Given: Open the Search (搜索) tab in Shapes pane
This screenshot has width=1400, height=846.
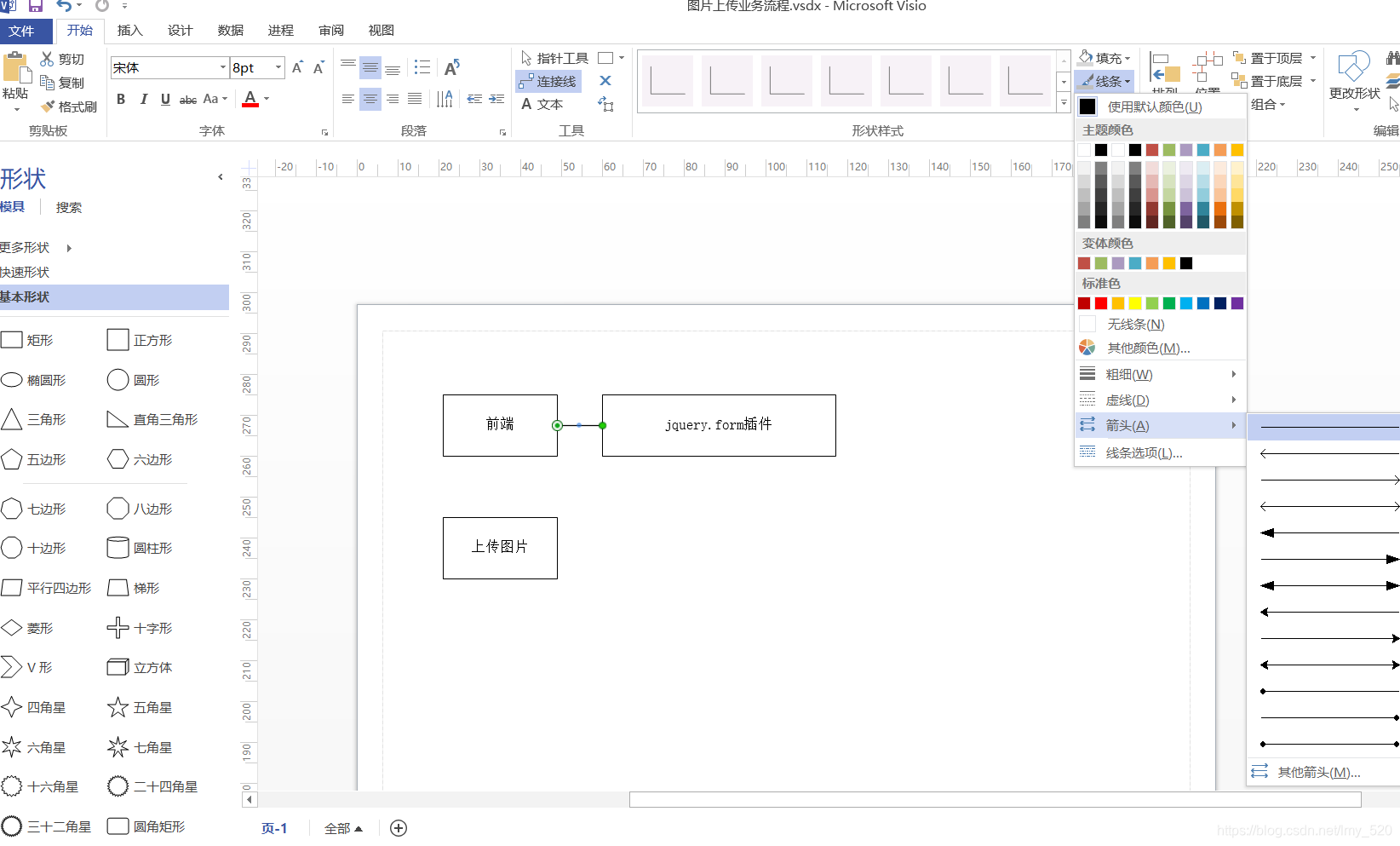Looking at the screenshot, I should pos(69,207).
